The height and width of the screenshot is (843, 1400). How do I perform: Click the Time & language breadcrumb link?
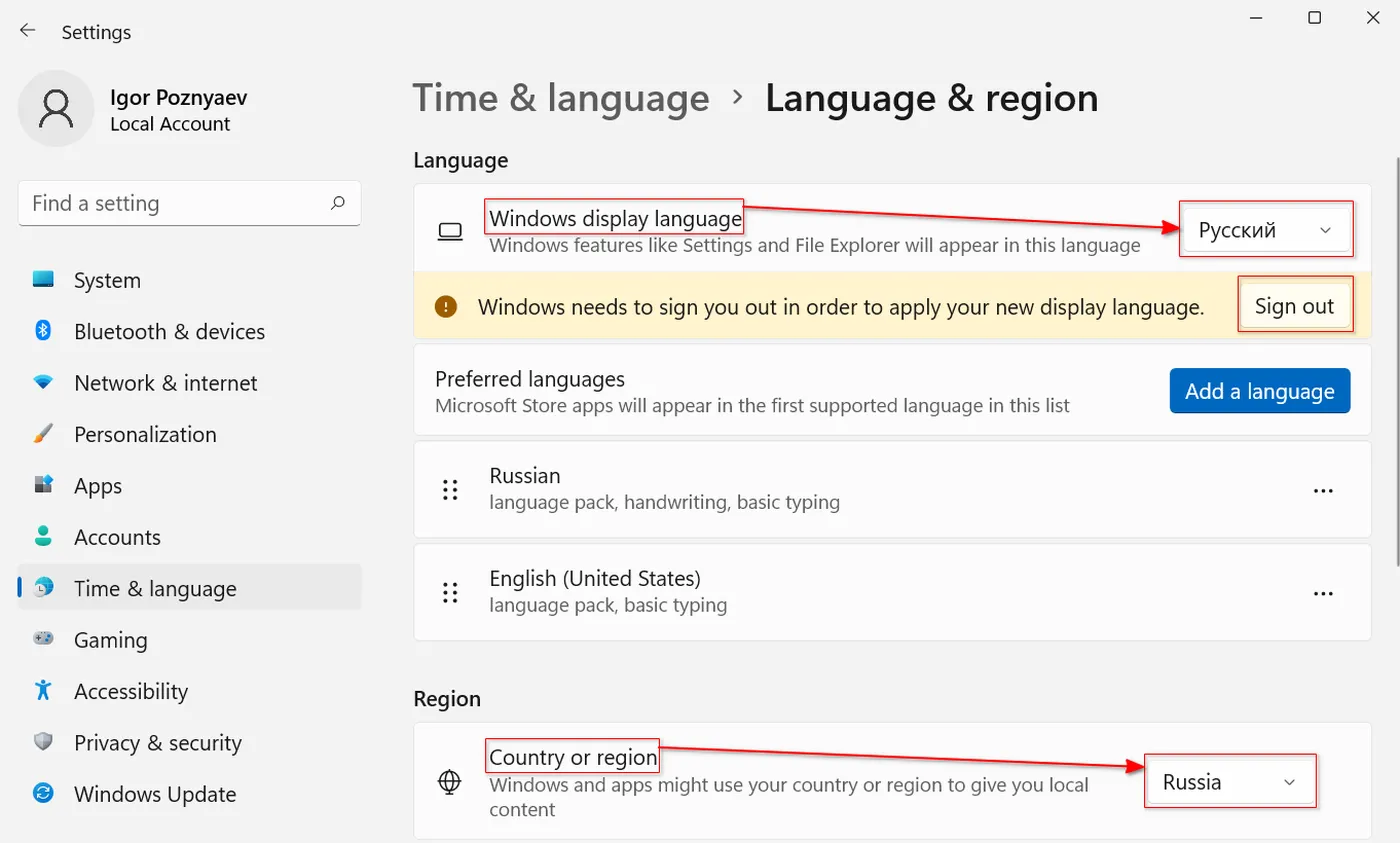coord(561,98)
